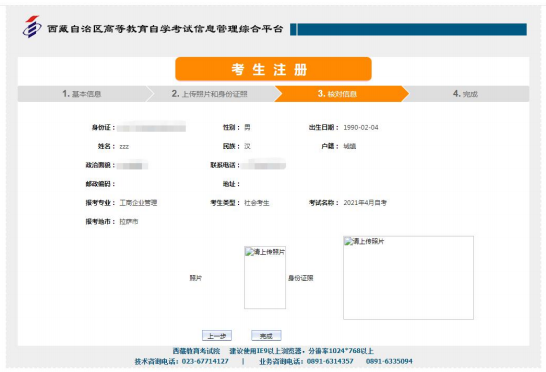Image resolution: width=546 pixels, height=372 pixels.
Task: Click the platform logo icon in header
Action: (32, 27)
